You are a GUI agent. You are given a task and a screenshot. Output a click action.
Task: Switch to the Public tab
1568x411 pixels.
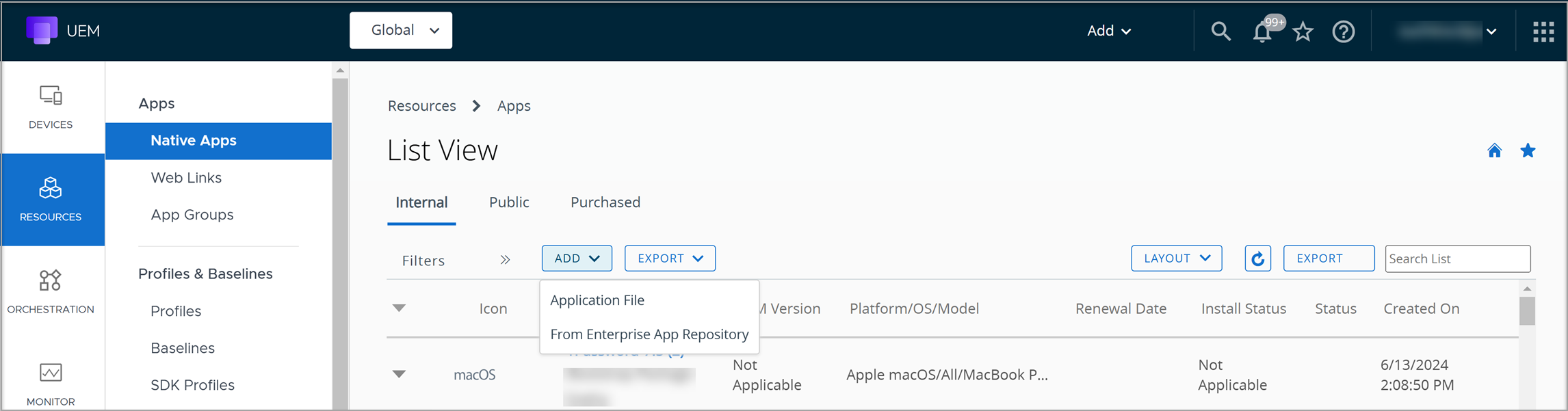(509, 202)
